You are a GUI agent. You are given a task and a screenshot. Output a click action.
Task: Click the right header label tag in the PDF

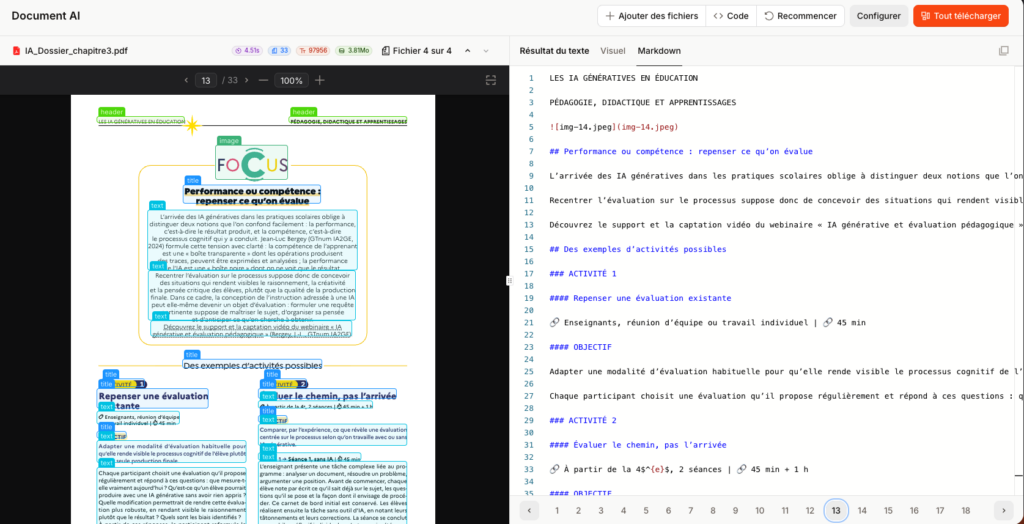pos(303,112)
